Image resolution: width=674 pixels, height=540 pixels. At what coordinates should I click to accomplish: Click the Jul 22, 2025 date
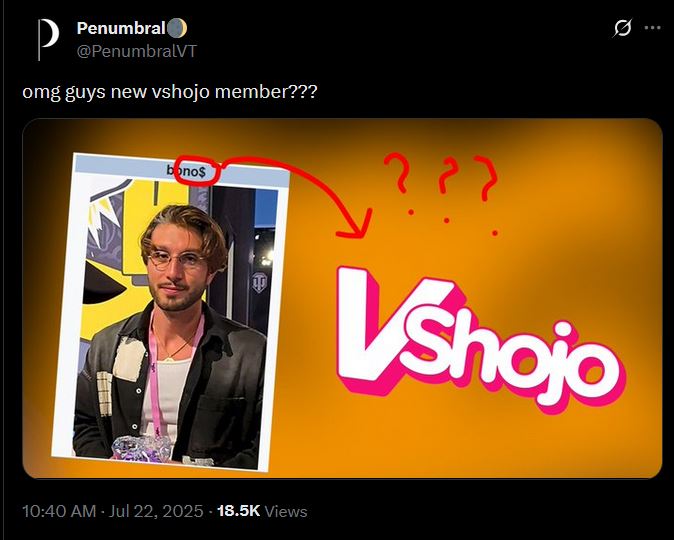coord(156,511)
